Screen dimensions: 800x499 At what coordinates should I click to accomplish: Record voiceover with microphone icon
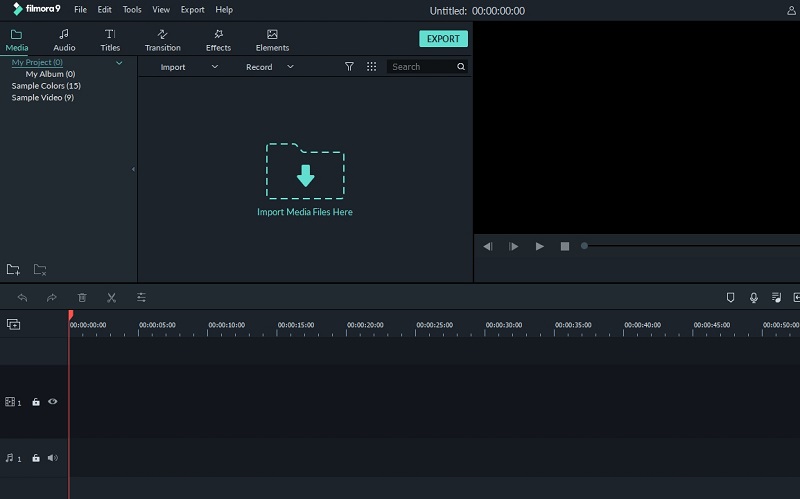click(754, 297)
